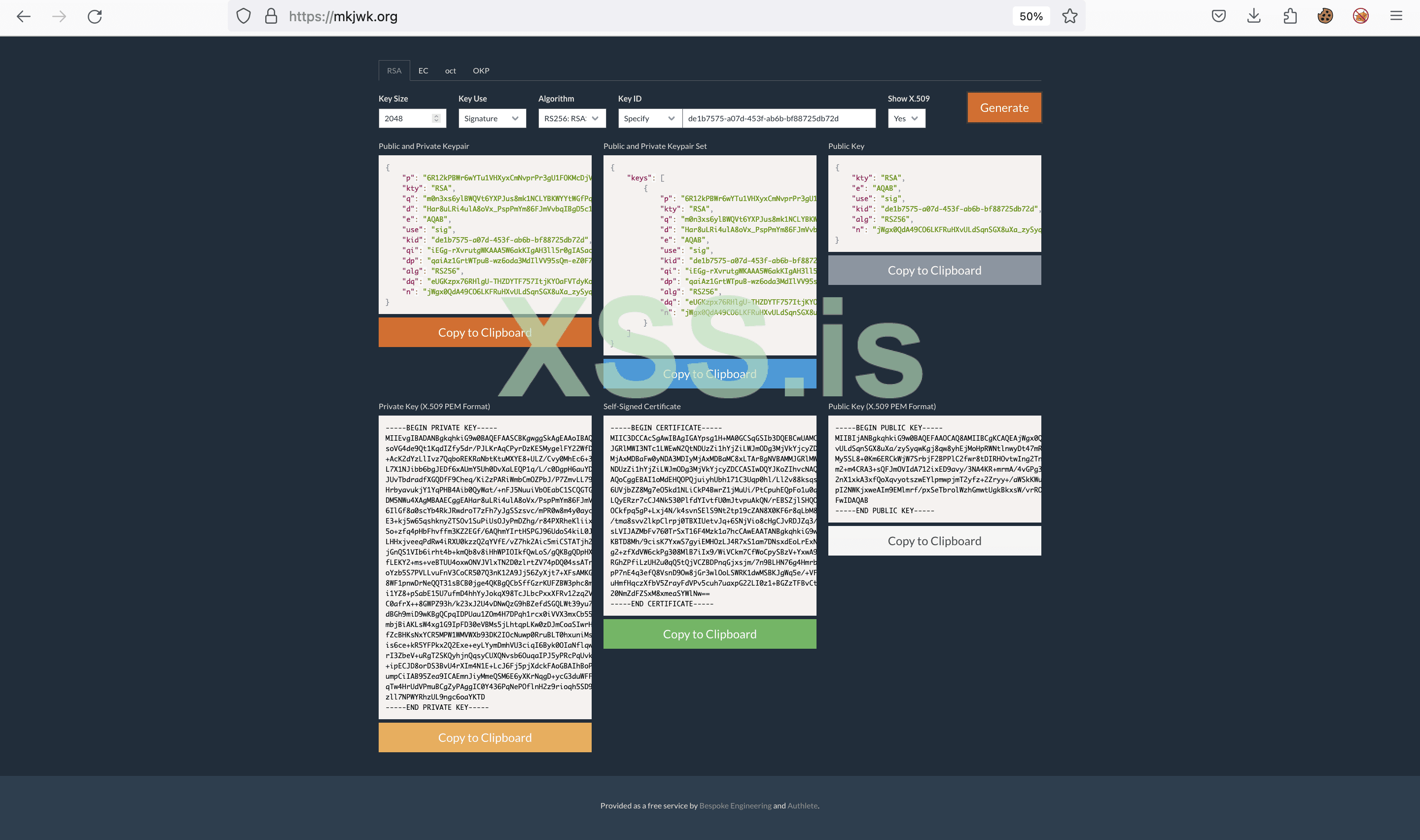Viewport: 1420px width, 840px height.
Task: Open the Key Use Signature dropdown
Action: [x=491, y=118]
